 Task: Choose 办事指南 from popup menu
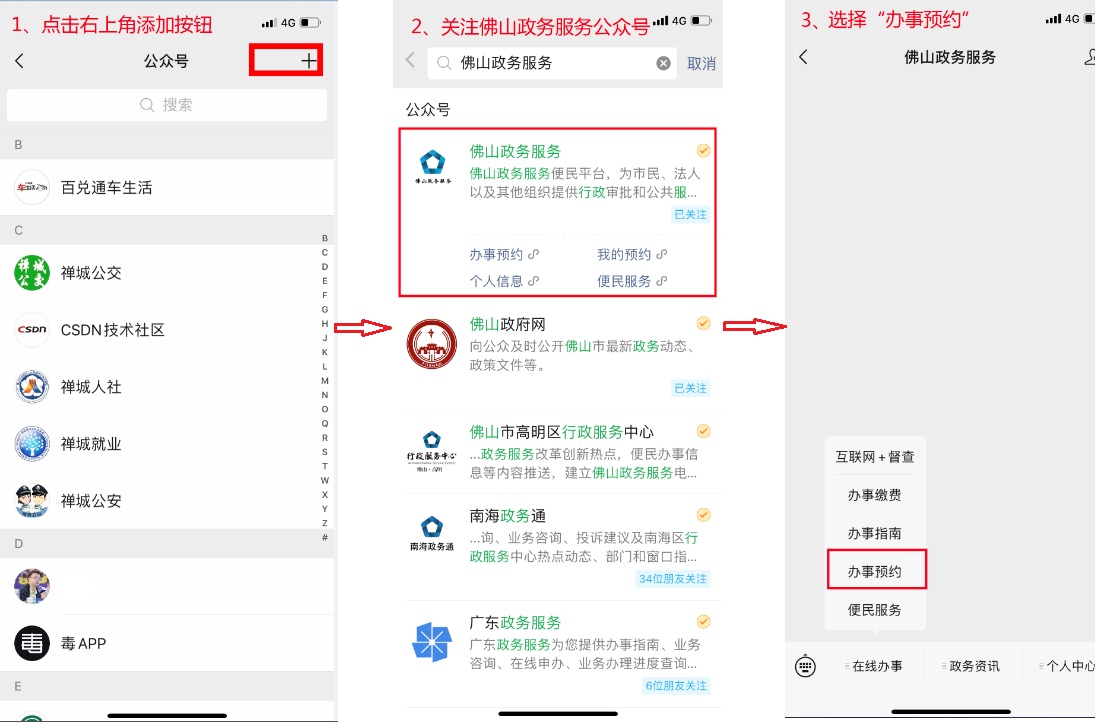[x=875, y=533]
